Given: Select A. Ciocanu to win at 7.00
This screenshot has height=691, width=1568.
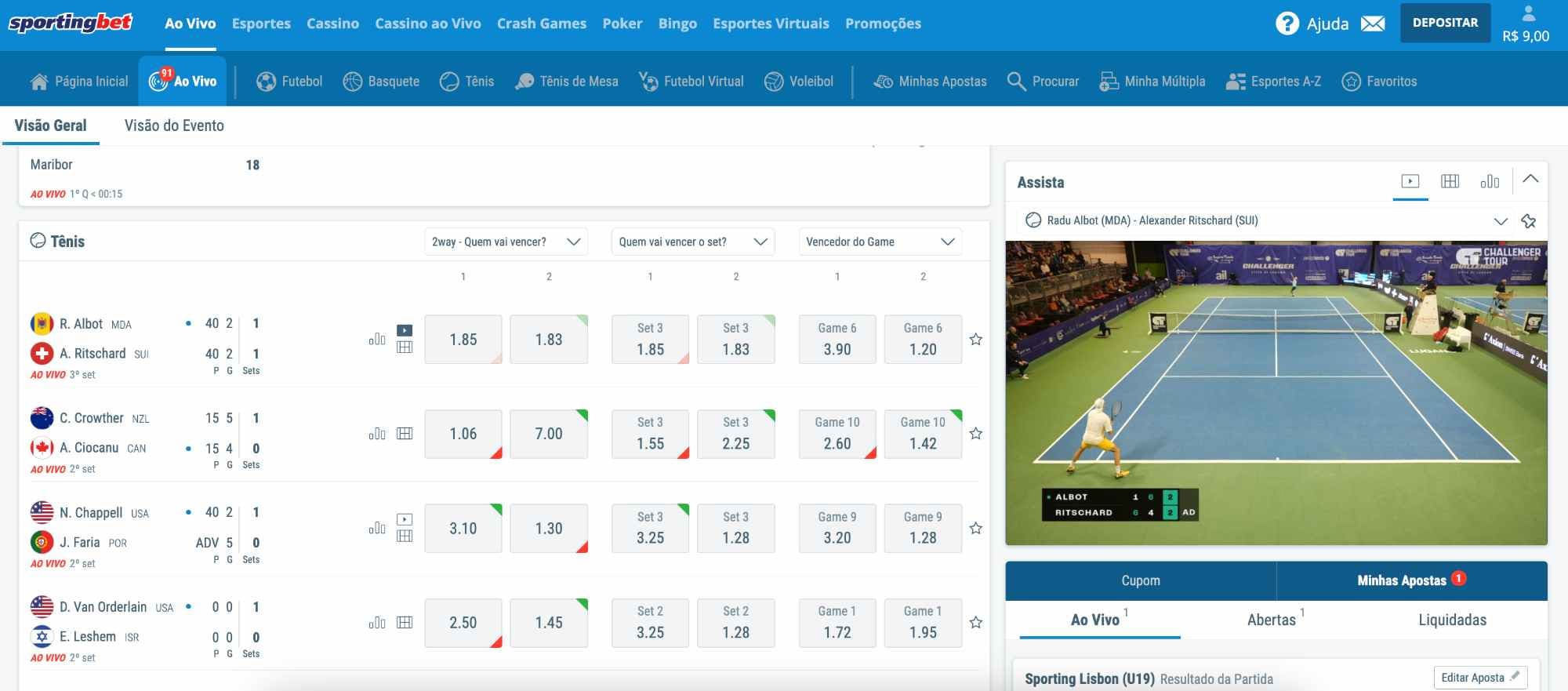Looking at the screenshot, I should click(x=549, y=434).
